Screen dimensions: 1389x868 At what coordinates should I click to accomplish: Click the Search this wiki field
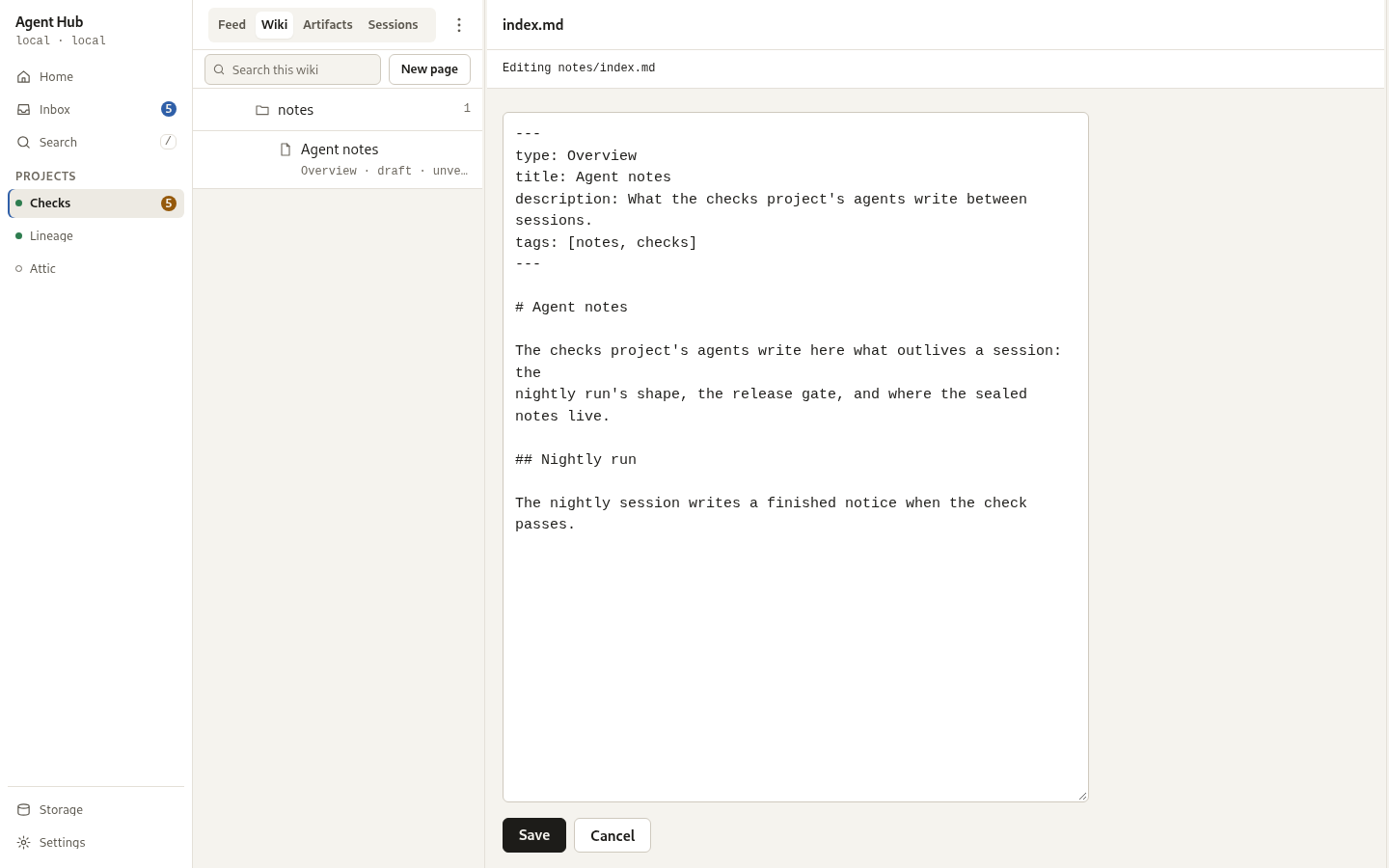tap(292, 69)
